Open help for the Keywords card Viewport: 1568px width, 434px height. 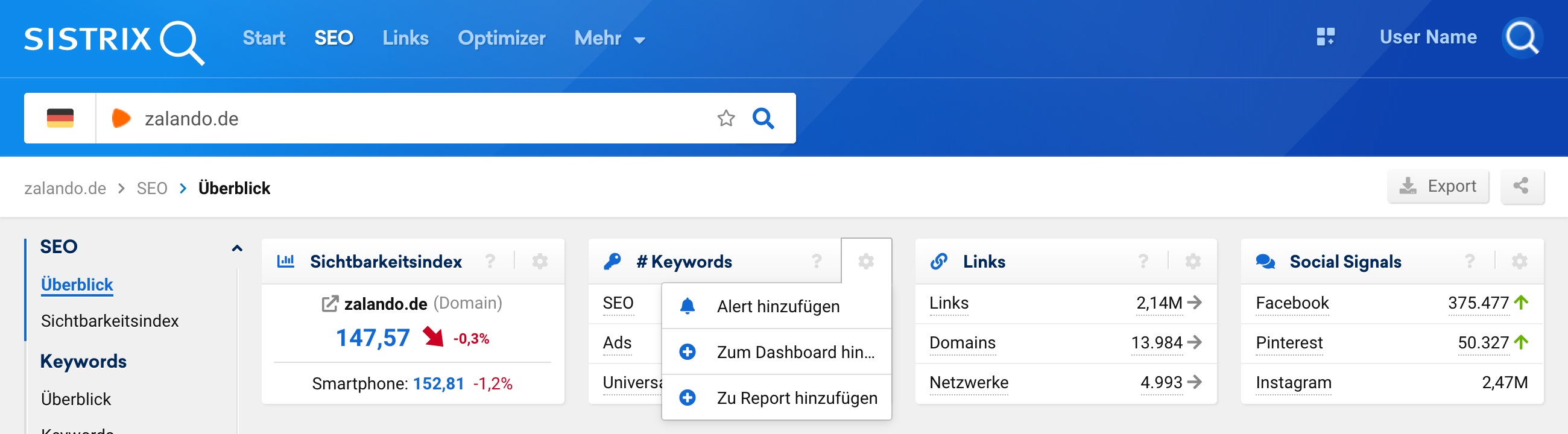click(x=817, y=261)
